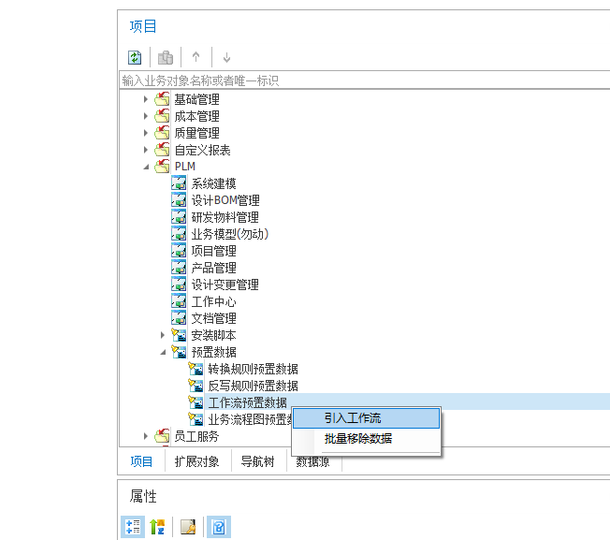The height and width of the screenshot is (540, 610).
Task: Choose 引入工作流 from context menu
Action: pos(366,418)
